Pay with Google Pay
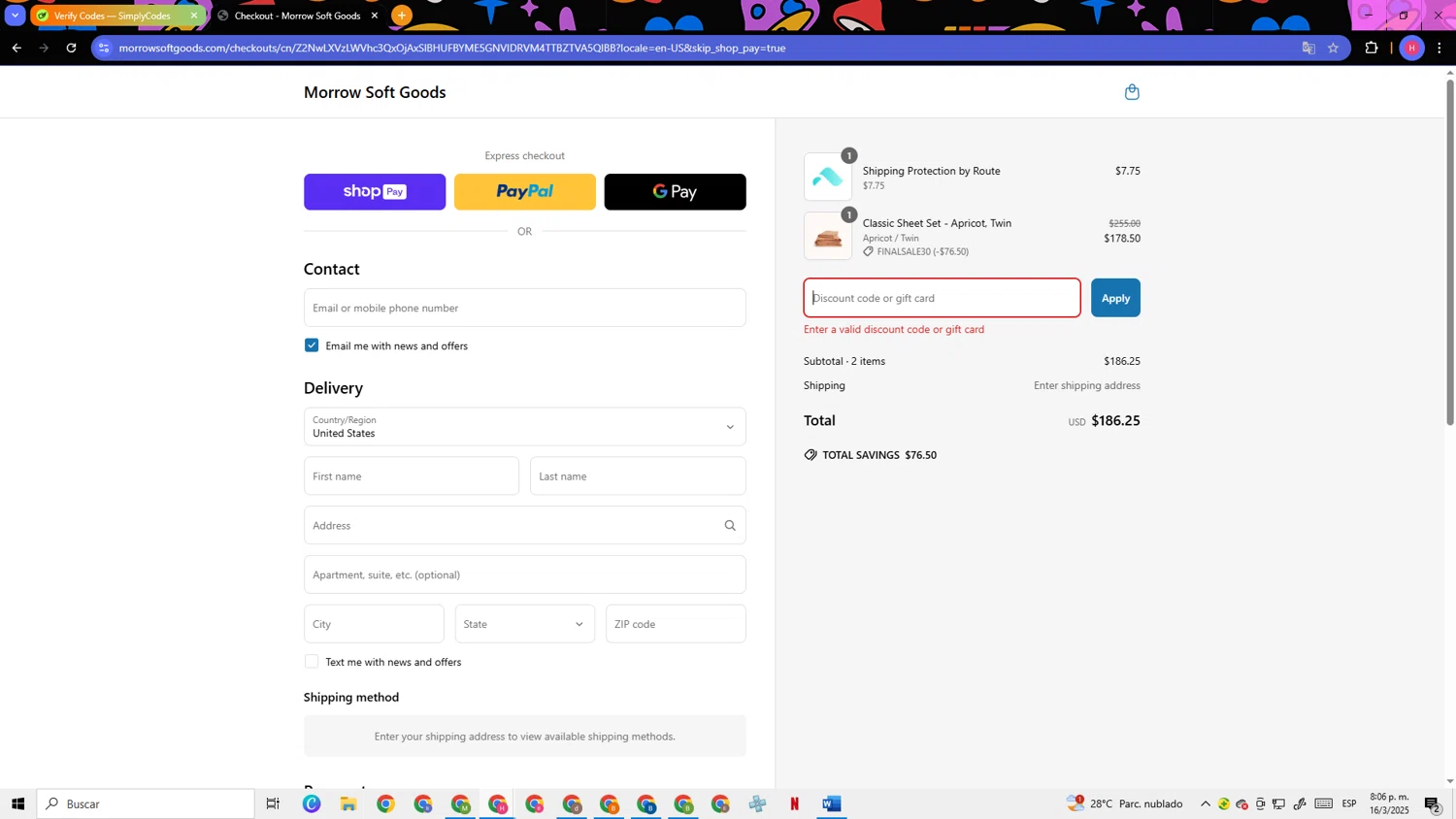1456x819 pixels. (676, 192)
